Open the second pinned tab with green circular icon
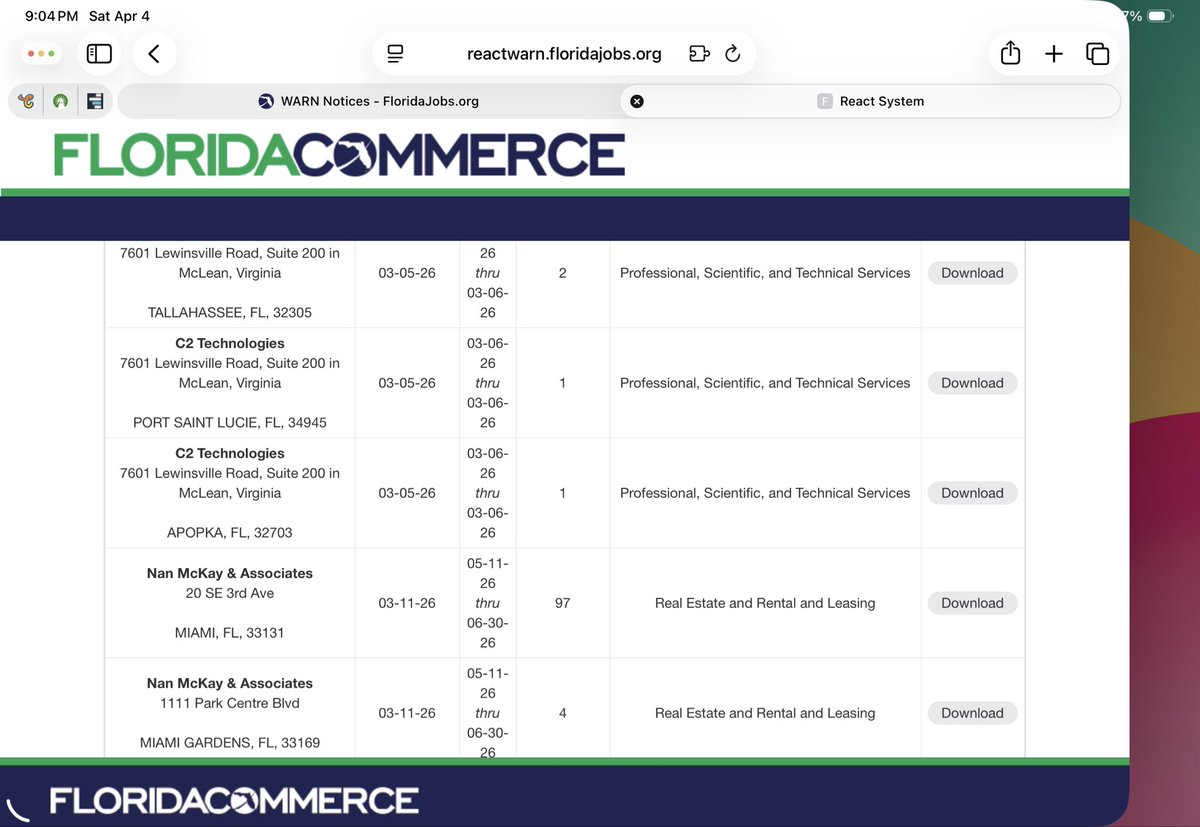This screenshot has height=827, width=1200. 60,101
